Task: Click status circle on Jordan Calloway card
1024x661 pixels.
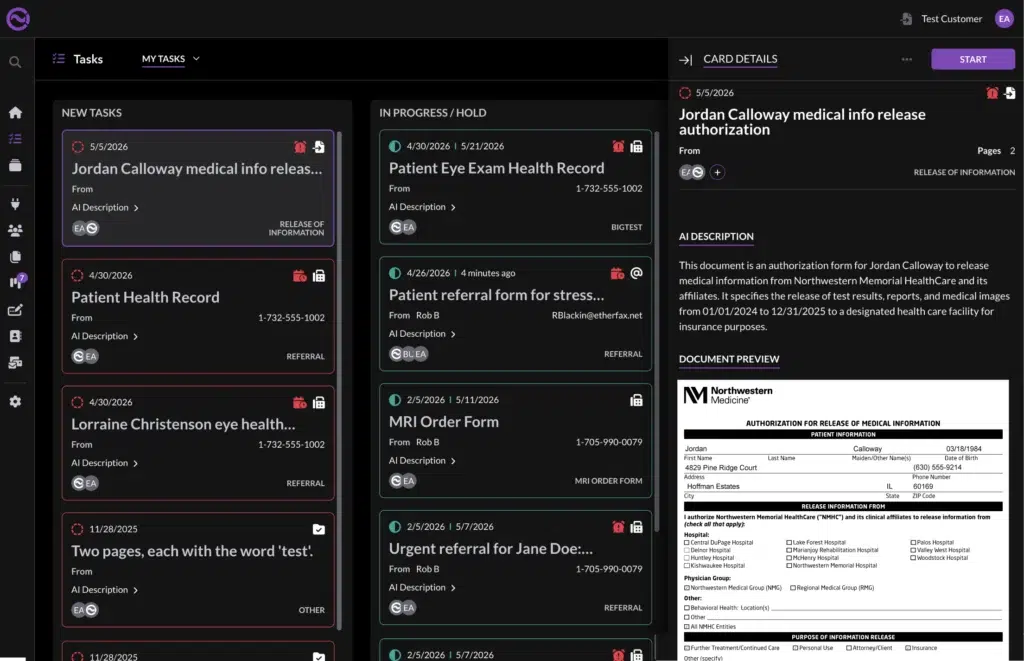Action: pyautogui.click(x=78, y=147)
